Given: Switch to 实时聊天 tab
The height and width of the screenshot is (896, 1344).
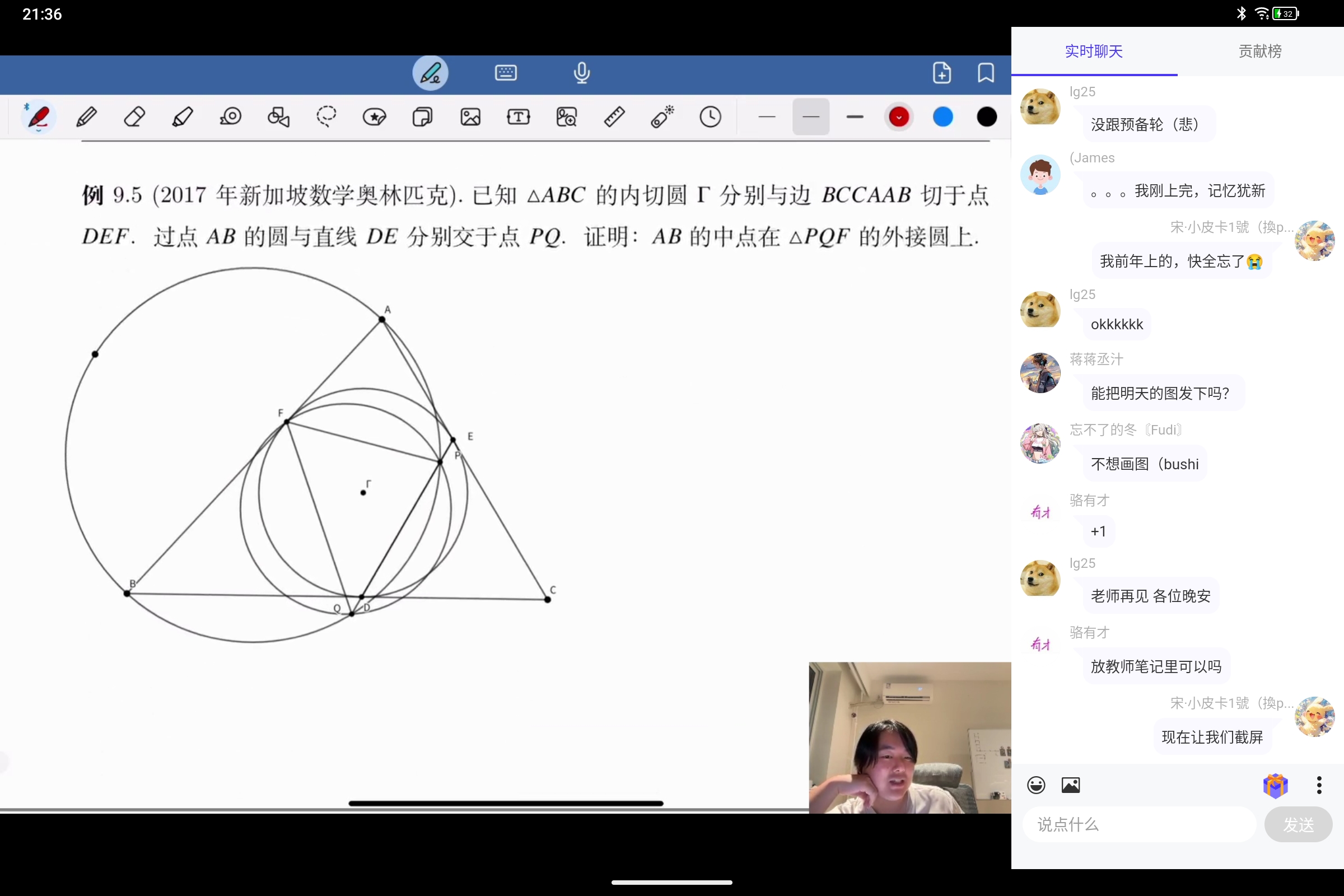Looking at the screenshot, I should point(1094,52).
